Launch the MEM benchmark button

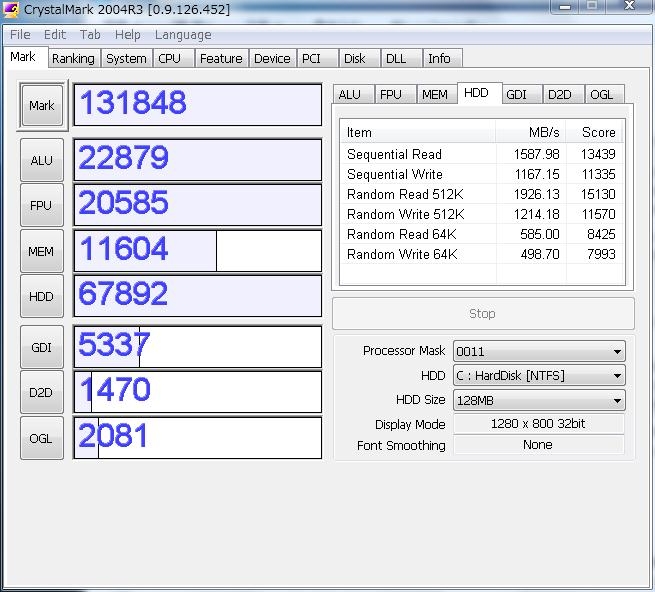tap(42, 251)
